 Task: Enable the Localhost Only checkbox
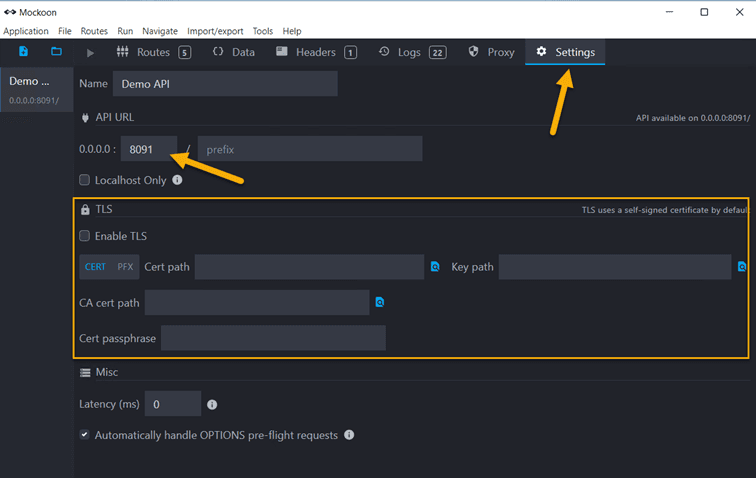85,180
